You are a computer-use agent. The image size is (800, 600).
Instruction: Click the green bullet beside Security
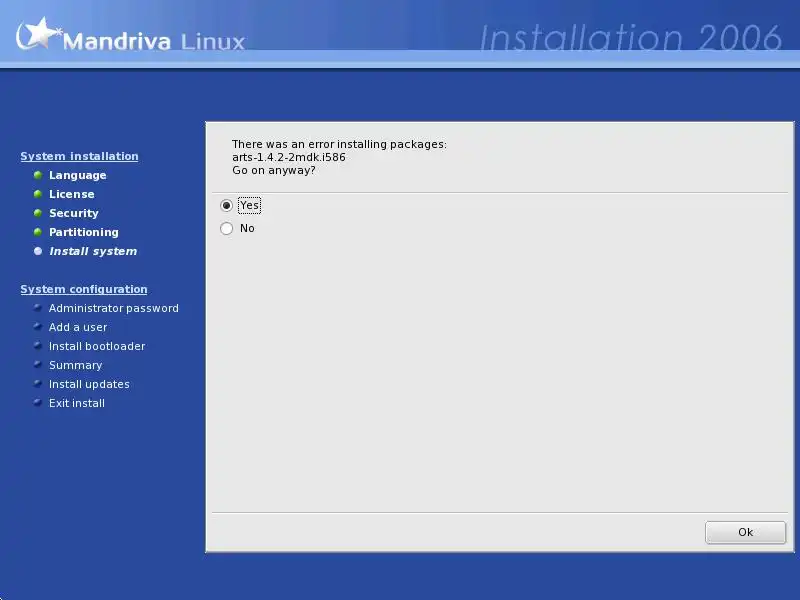pos(38,213)
